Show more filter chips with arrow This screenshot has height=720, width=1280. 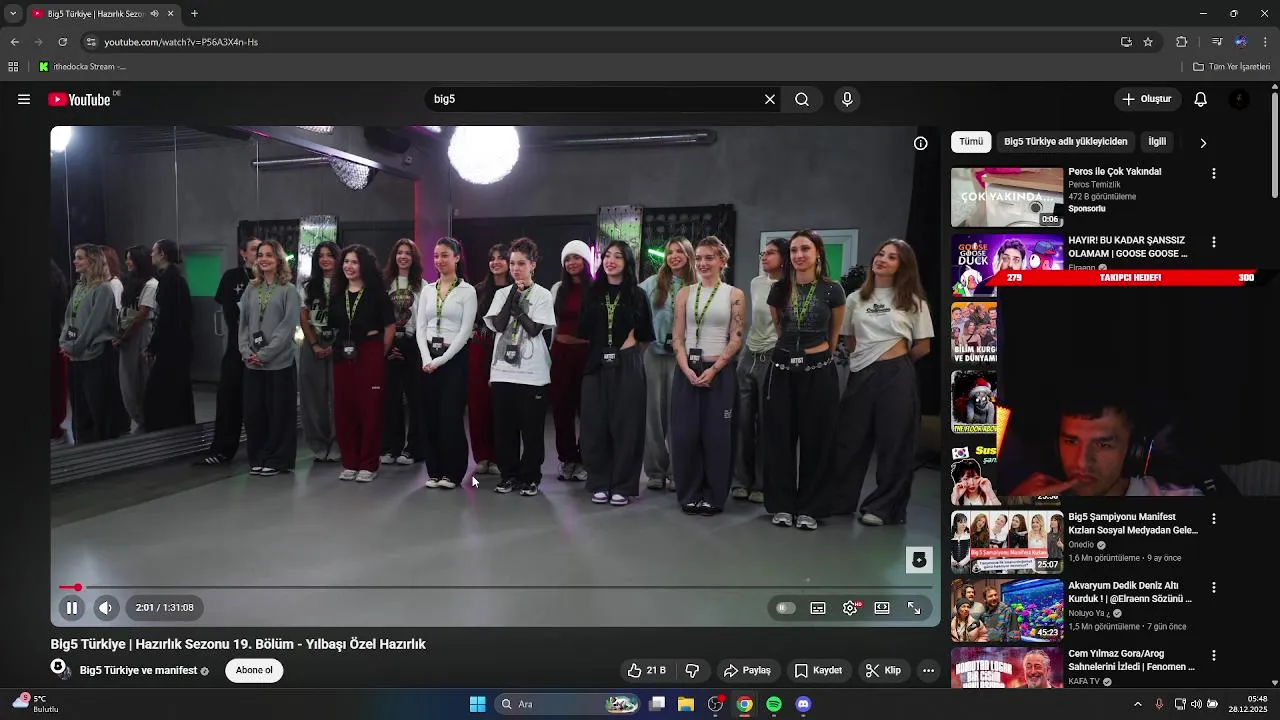[x=1203, y=143]
